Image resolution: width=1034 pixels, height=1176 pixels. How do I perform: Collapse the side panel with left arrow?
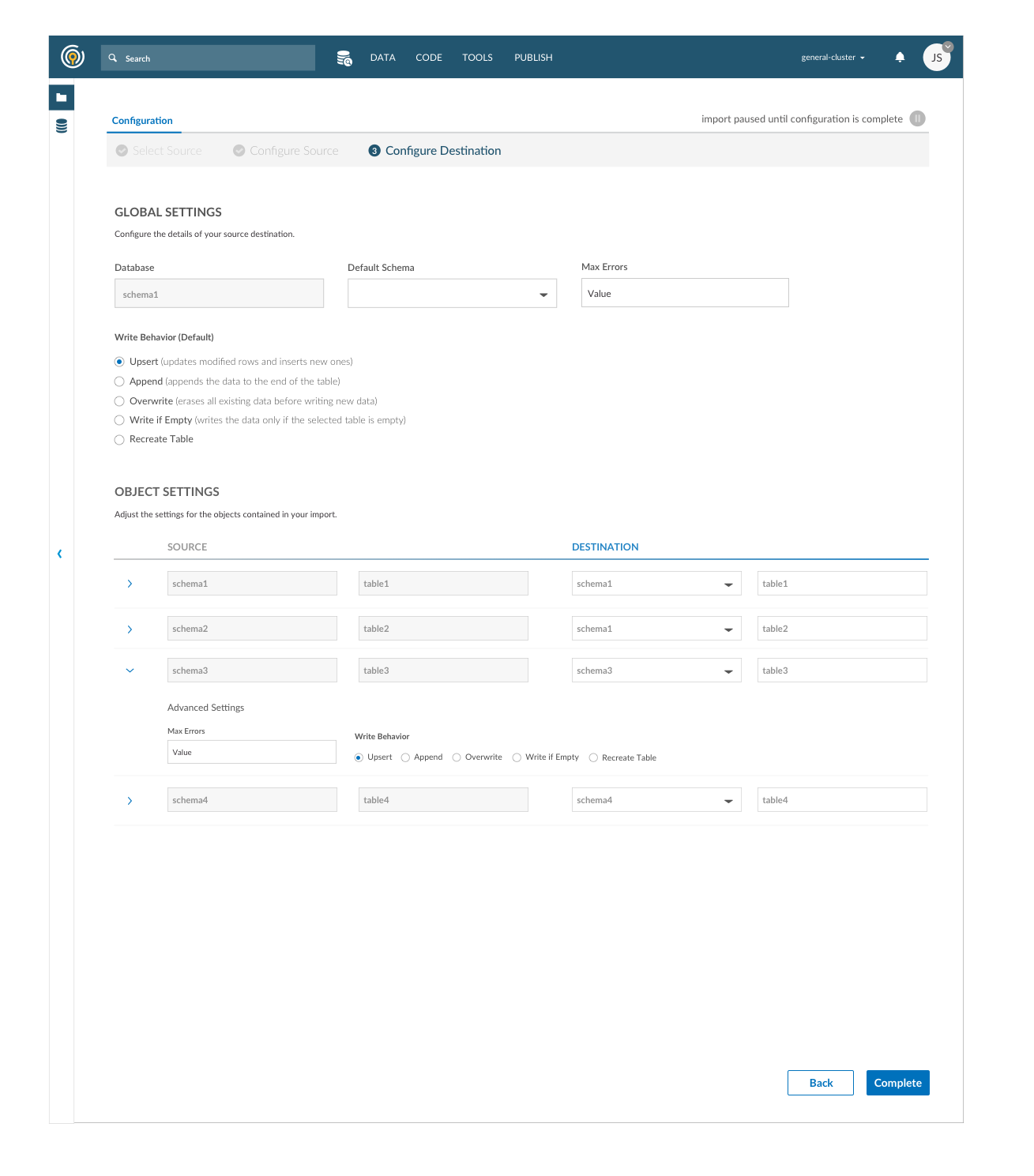(59, 554)
